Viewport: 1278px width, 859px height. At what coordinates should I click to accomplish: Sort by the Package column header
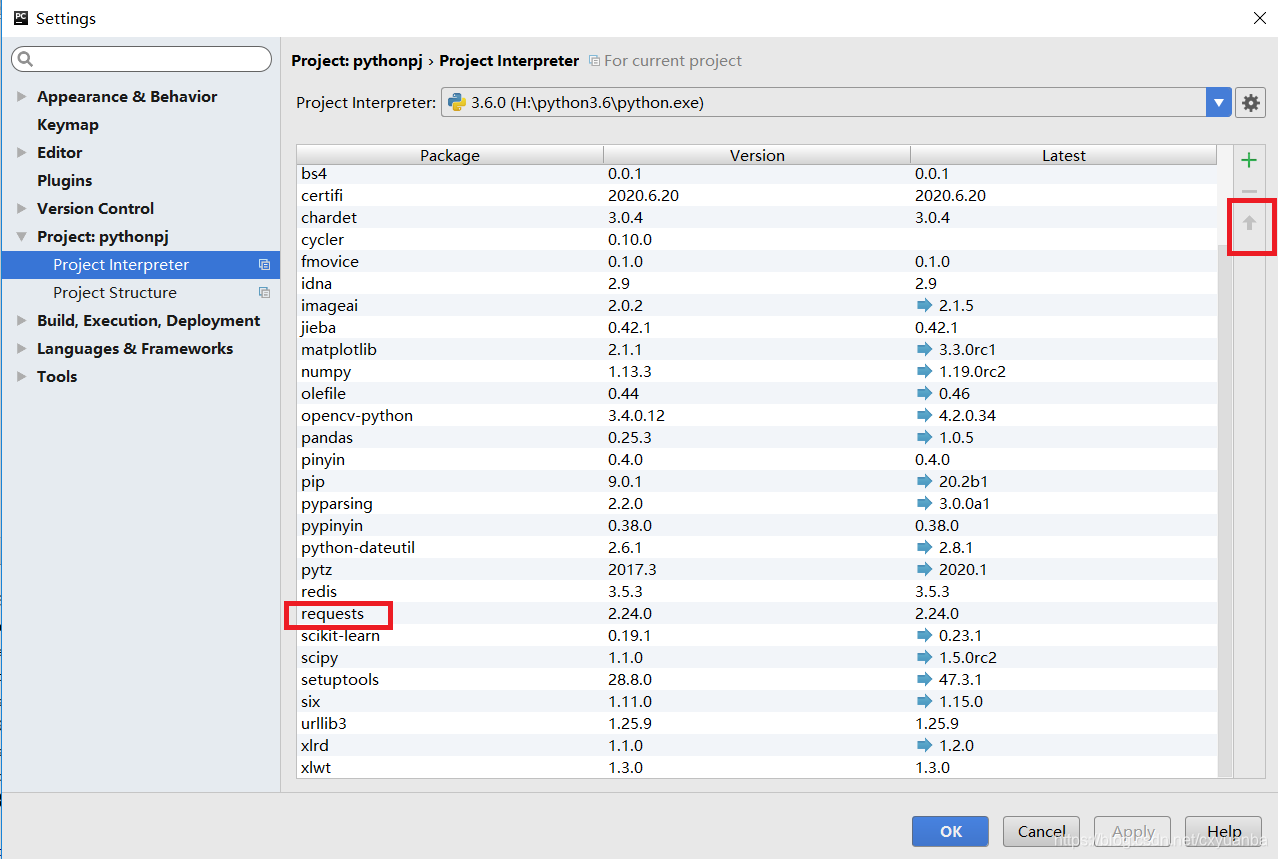(450, 155)
